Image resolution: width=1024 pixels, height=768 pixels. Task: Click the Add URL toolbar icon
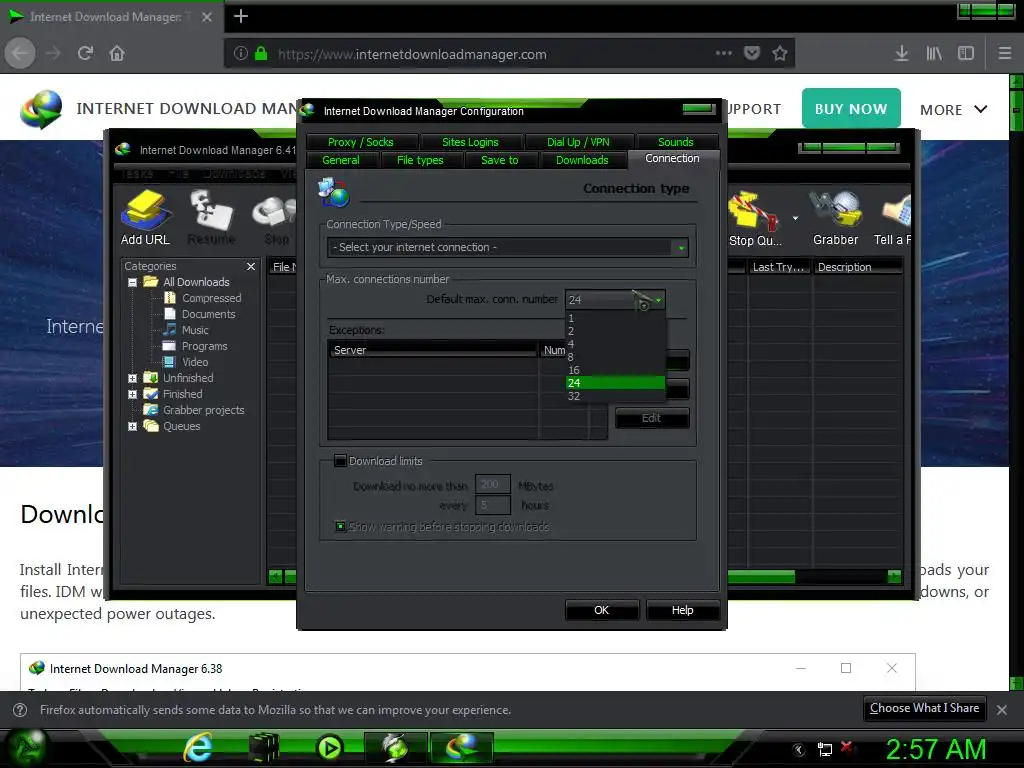[145, 217]
